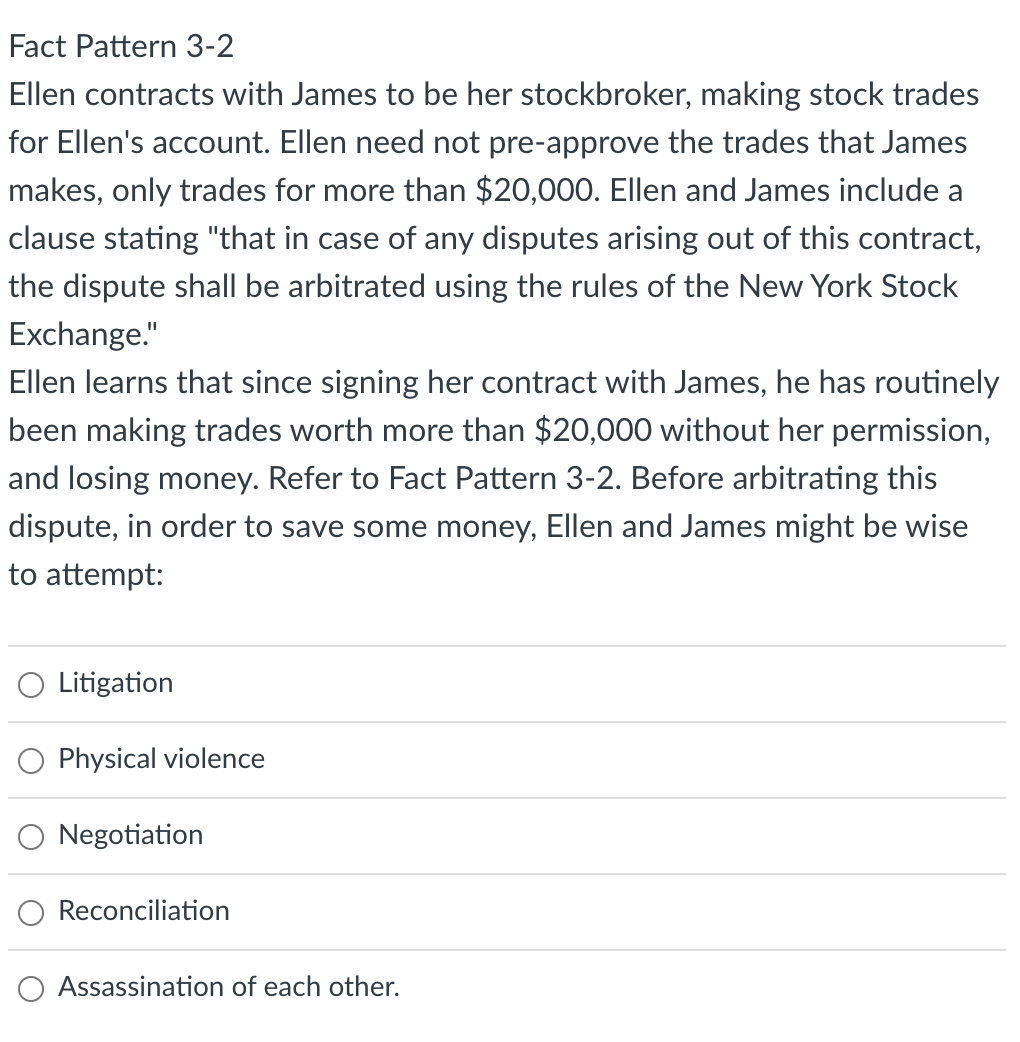Click the Physical violence answer label text
This screenshot has height=1042, width=1020.
pyautogui.click(x=161, y=759)
